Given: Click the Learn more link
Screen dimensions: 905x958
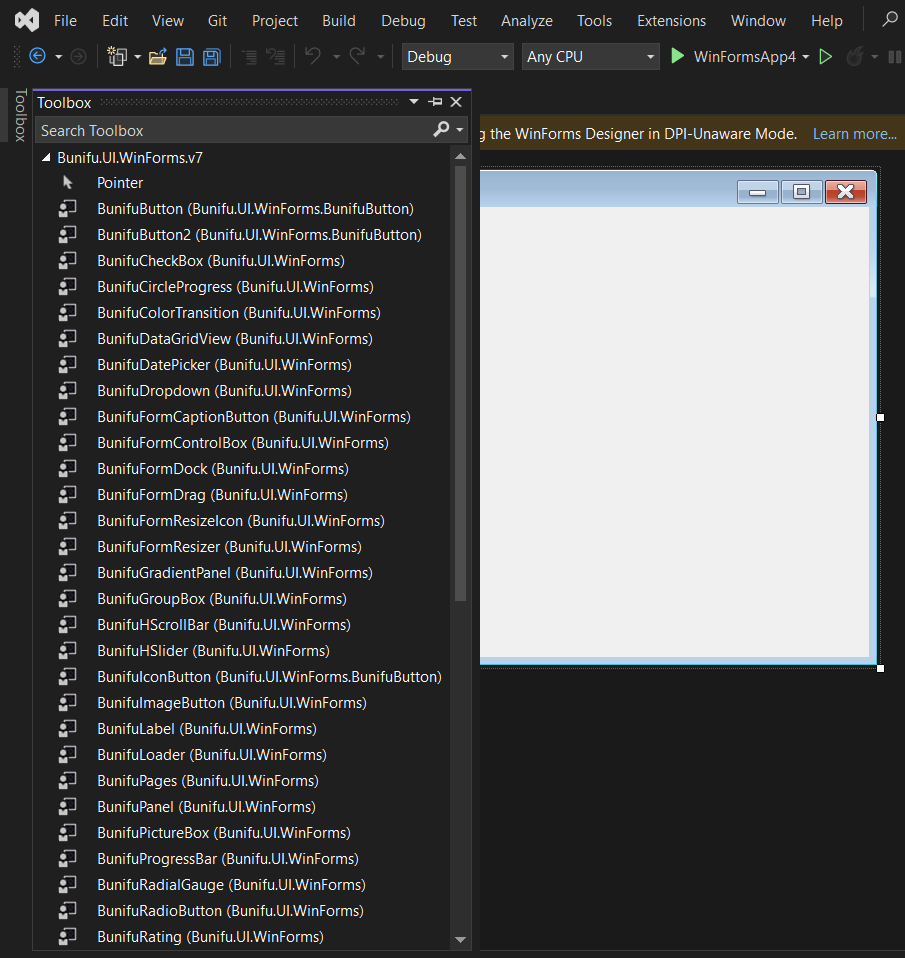Looking at the screenshot, I should (854, 134).
